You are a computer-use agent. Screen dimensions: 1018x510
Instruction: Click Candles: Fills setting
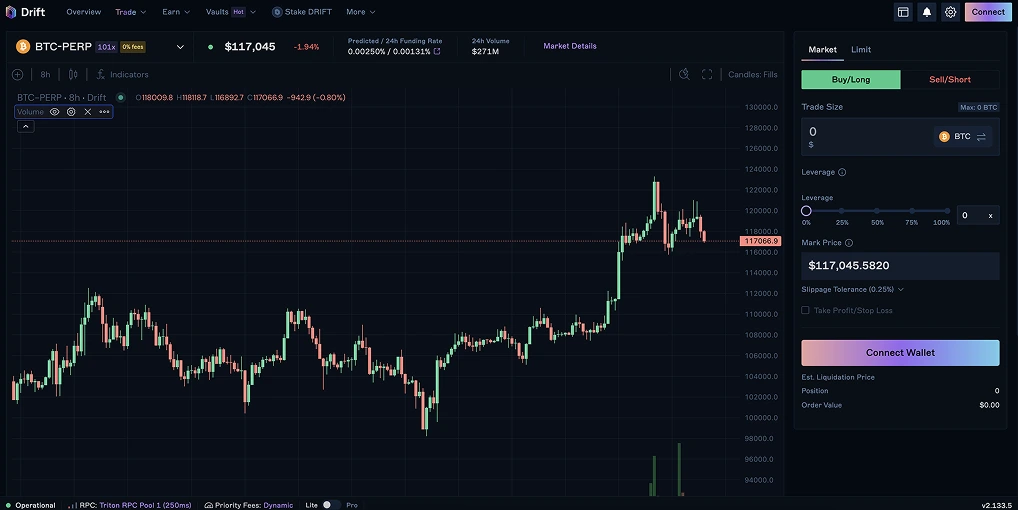pos(752,75)
